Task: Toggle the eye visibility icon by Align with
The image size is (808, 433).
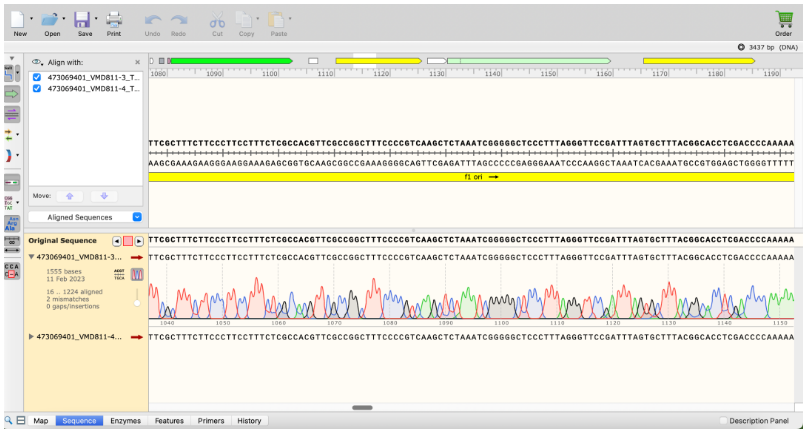Action: pos(37,62)
